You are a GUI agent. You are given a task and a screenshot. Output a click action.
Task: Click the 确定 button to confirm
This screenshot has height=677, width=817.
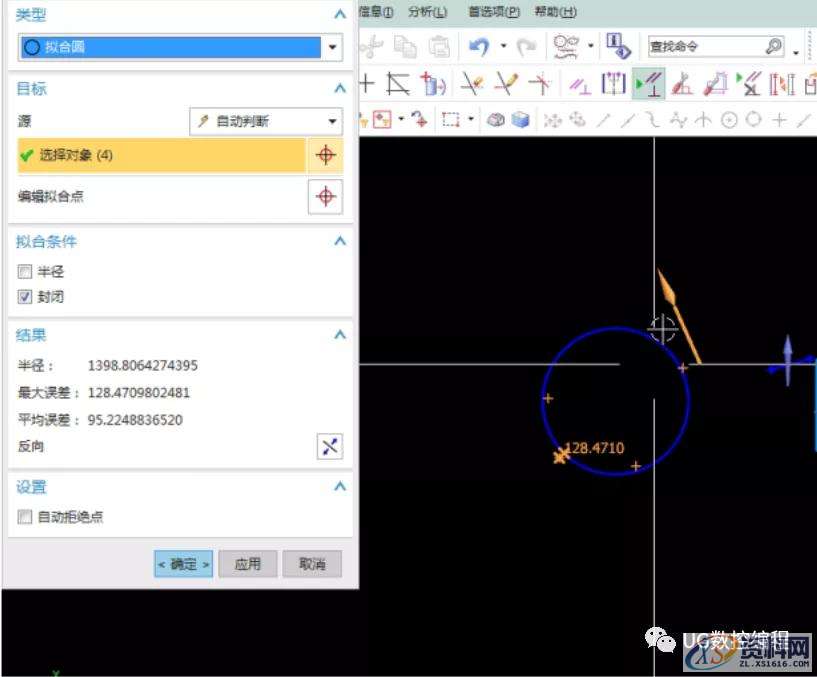click(183, 563)
